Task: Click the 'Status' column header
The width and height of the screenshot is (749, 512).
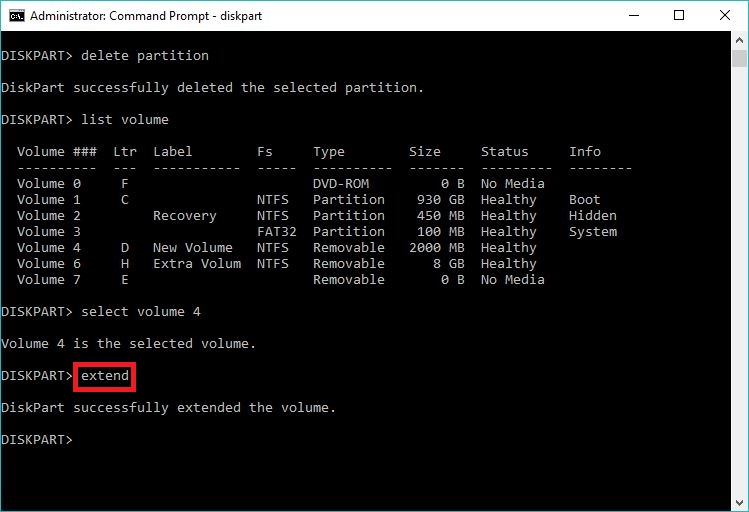Action: 504,152
